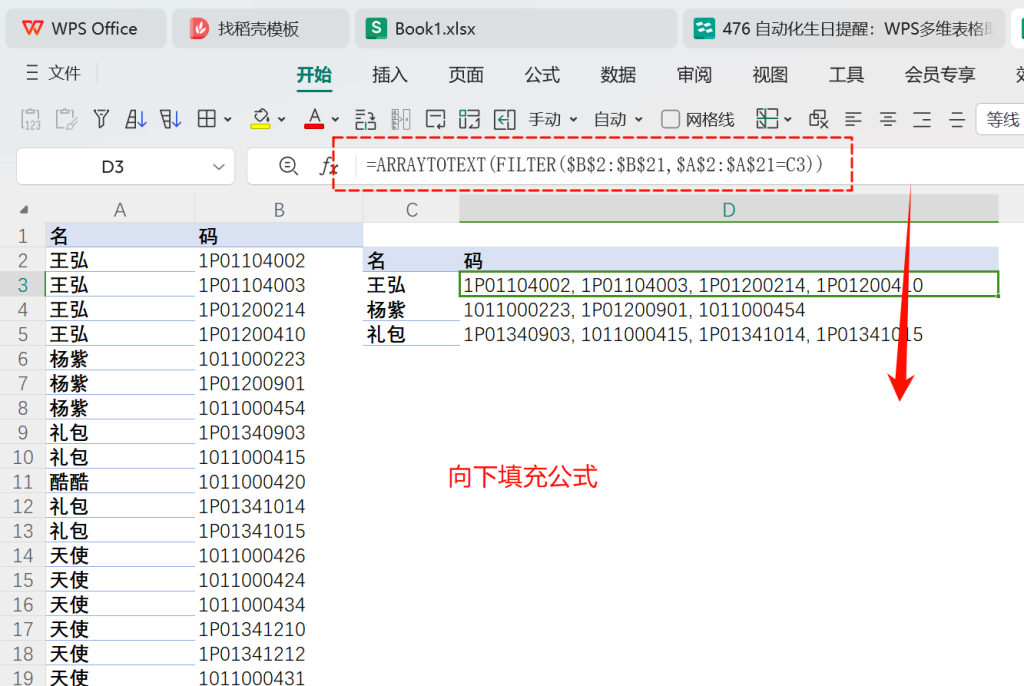This screenshot has width=1024, height=686.
Task: Select column C header
Action: [411, 210]
